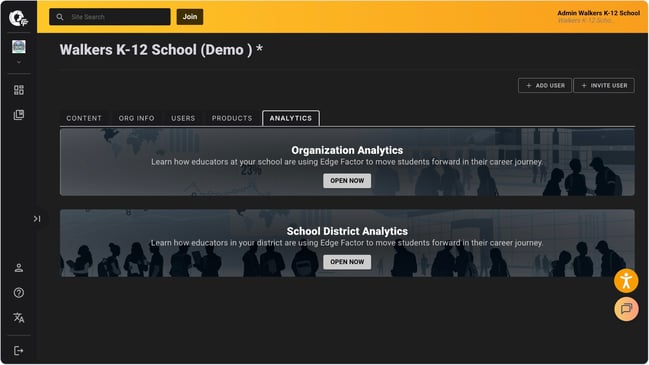Open the Admin Walkers K-12 School account menu
Image resolution: width=649 pixels, height=365 pixels.
click(x=599, y=17)
